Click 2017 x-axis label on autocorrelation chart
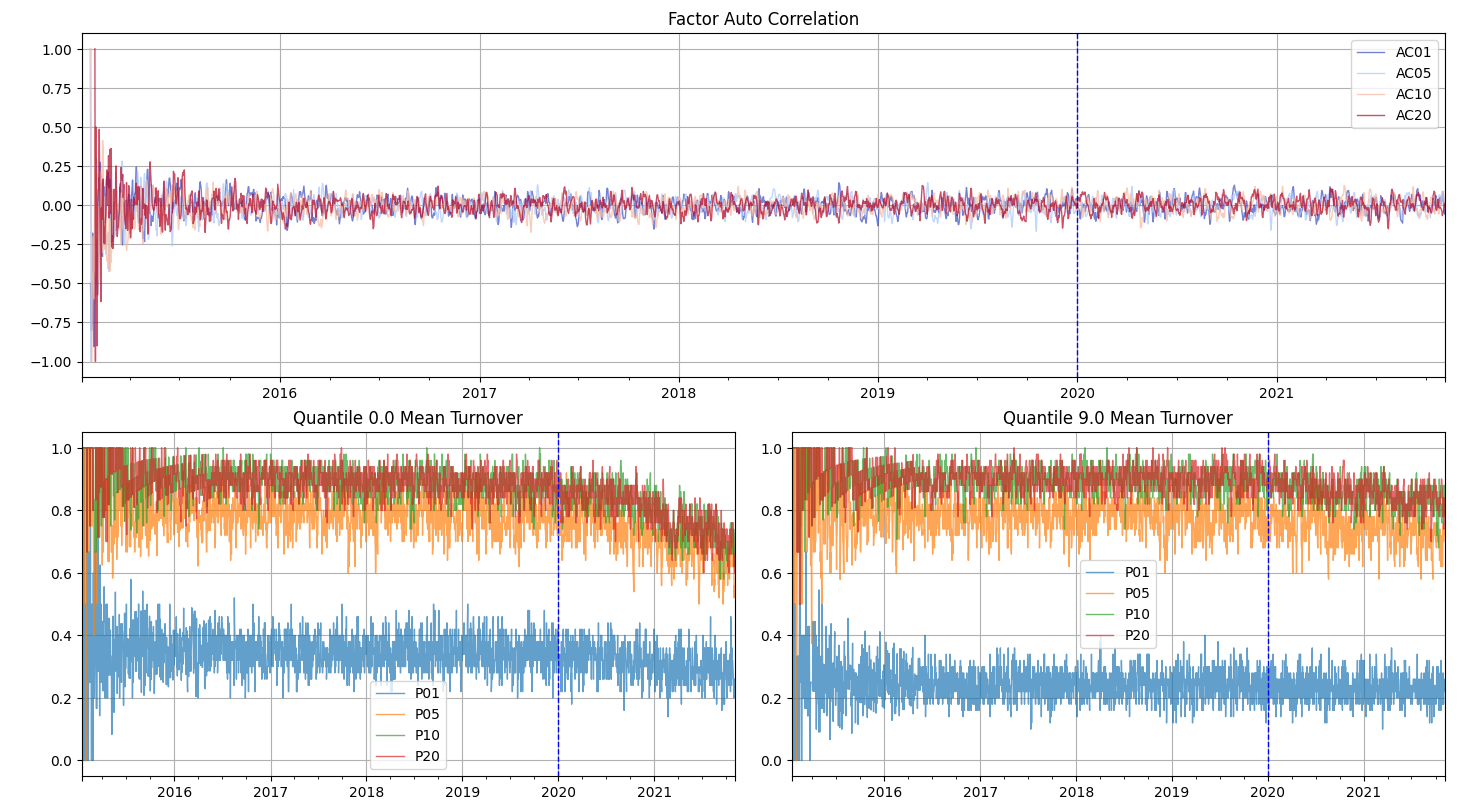 (x=480, y=393)
